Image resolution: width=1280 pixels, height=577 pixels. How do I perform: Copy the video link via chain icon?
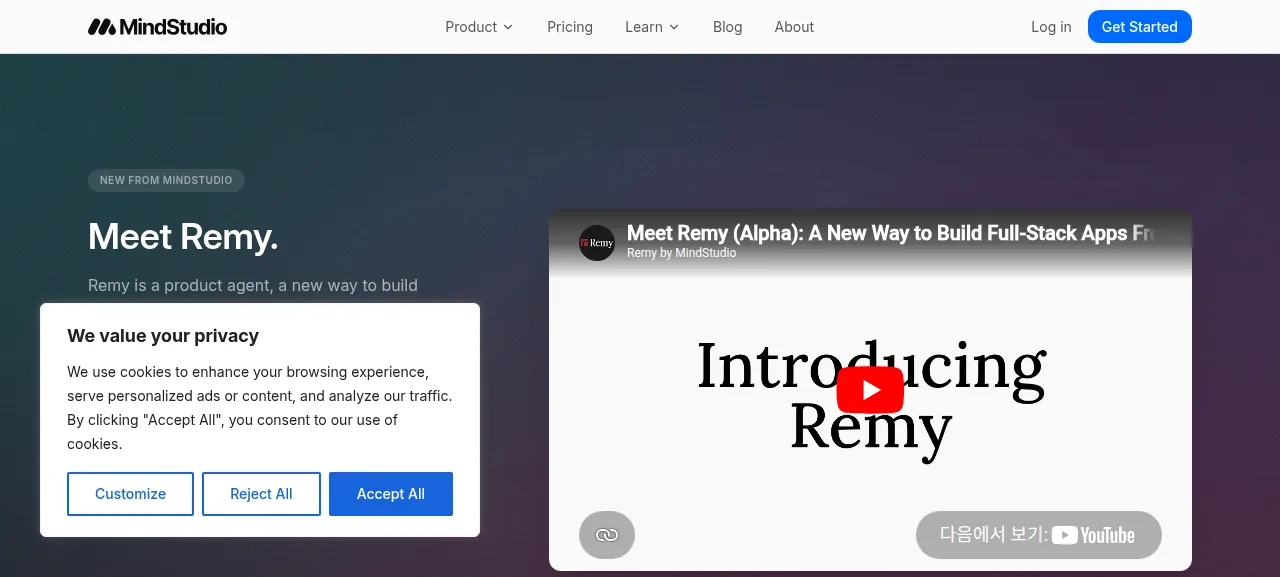607,535
